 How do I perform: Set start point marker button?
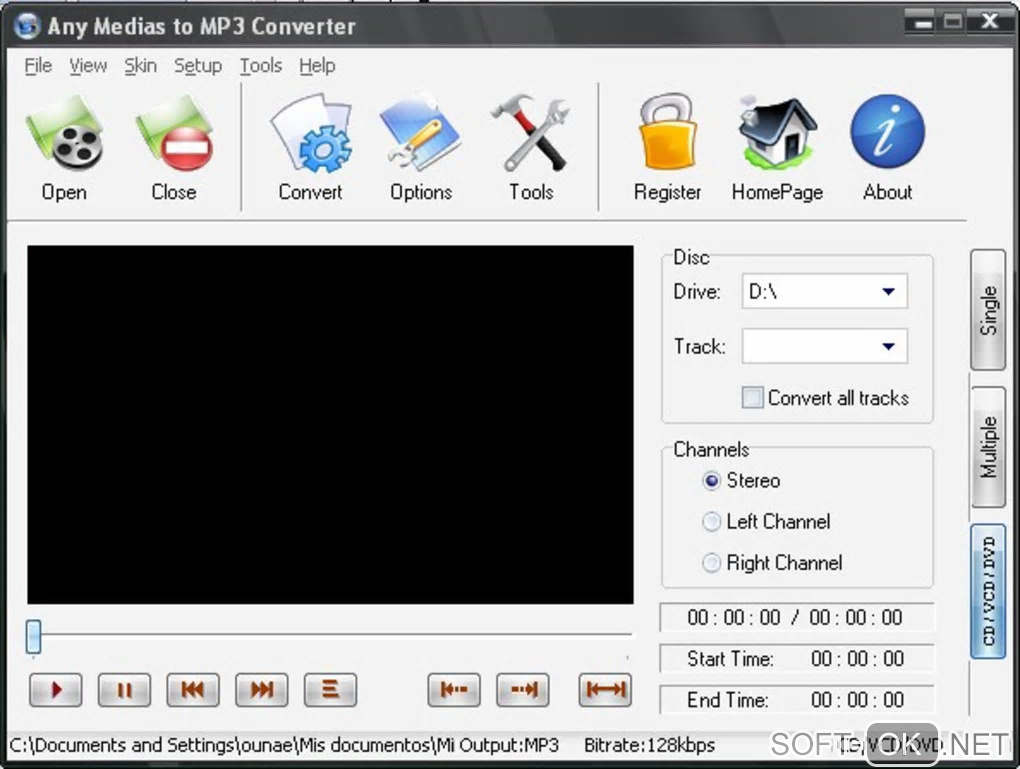tap(454, 690)
